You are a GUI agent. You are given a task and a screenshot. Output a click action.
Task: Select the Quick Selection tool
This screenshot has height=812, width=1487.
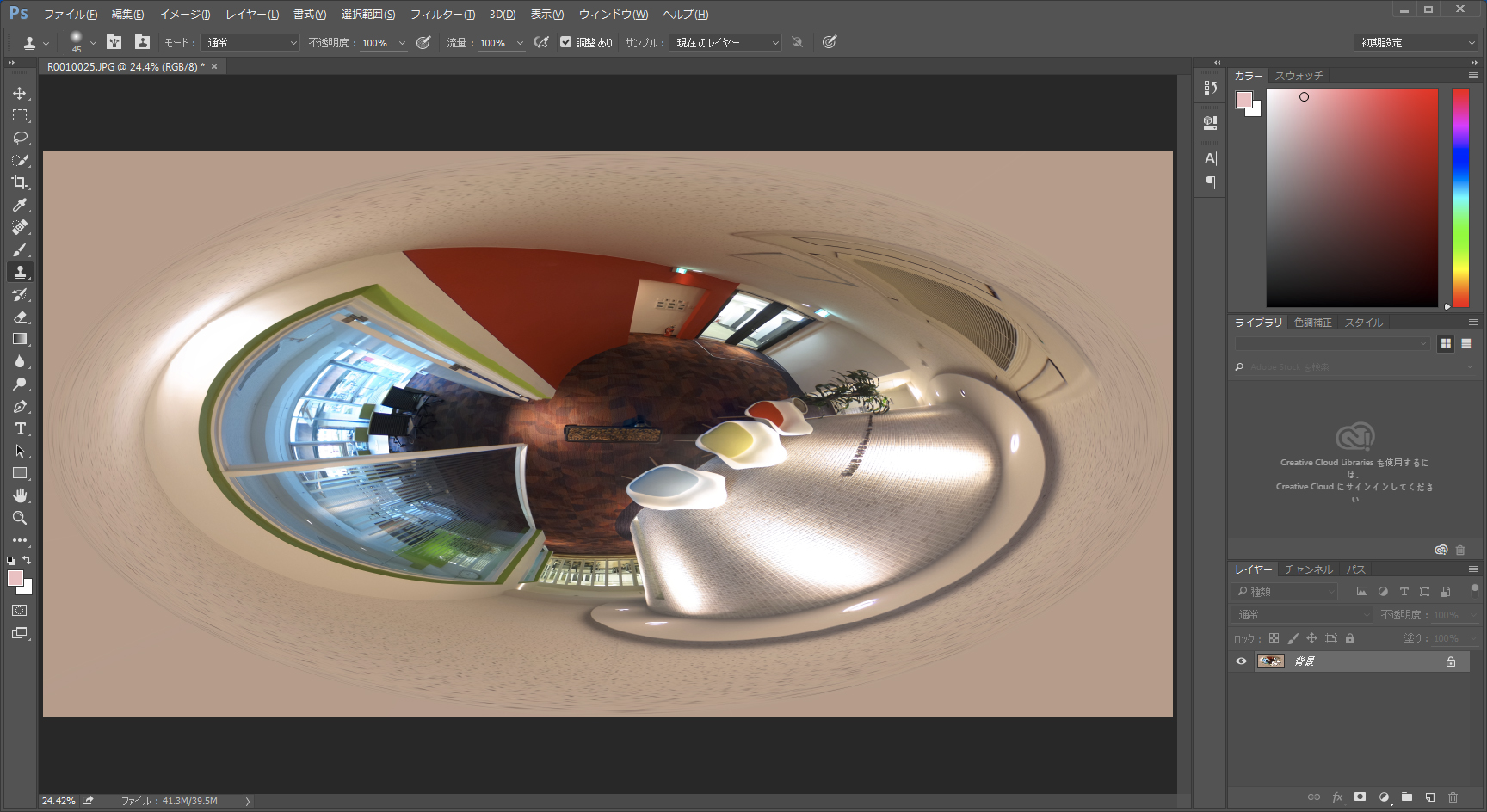click(20, 160)
